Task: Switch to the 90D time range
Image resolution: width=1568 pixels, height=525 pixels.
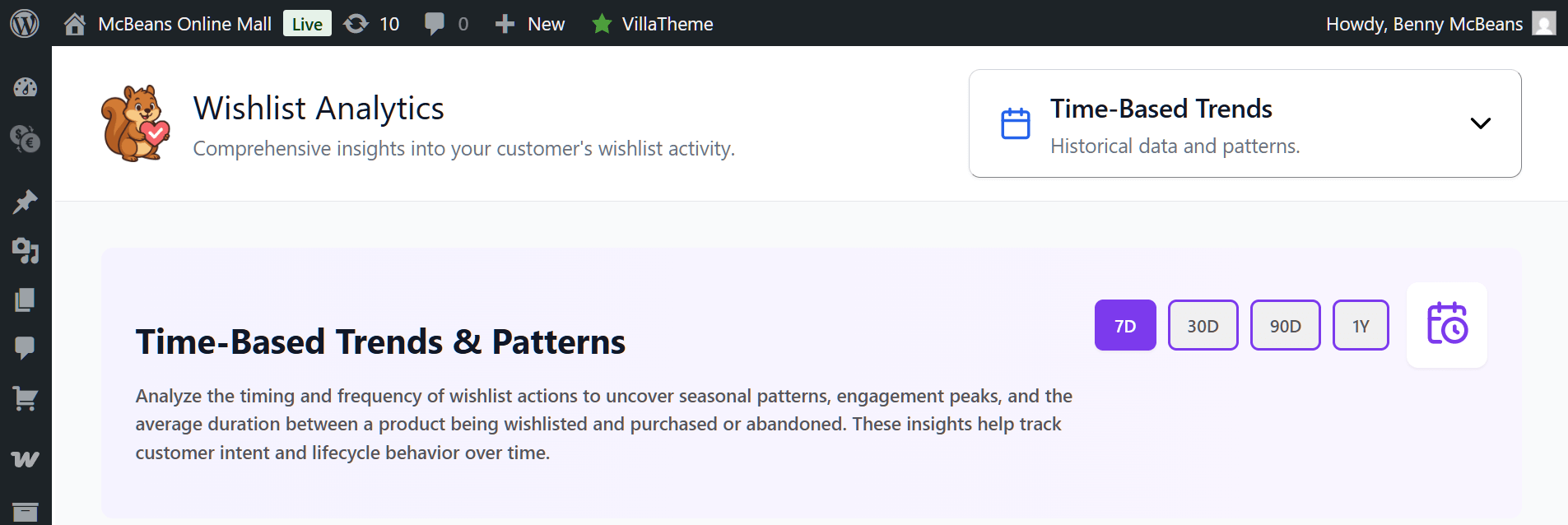Action: tap(1285, 326)
